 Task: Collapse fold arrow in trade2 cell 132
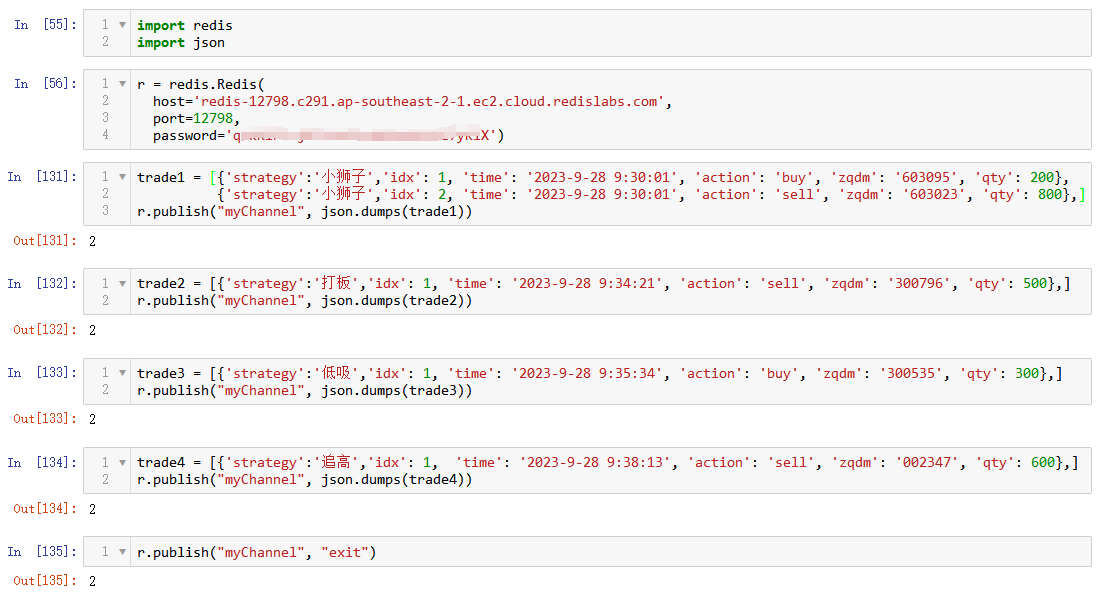point(122,283)
